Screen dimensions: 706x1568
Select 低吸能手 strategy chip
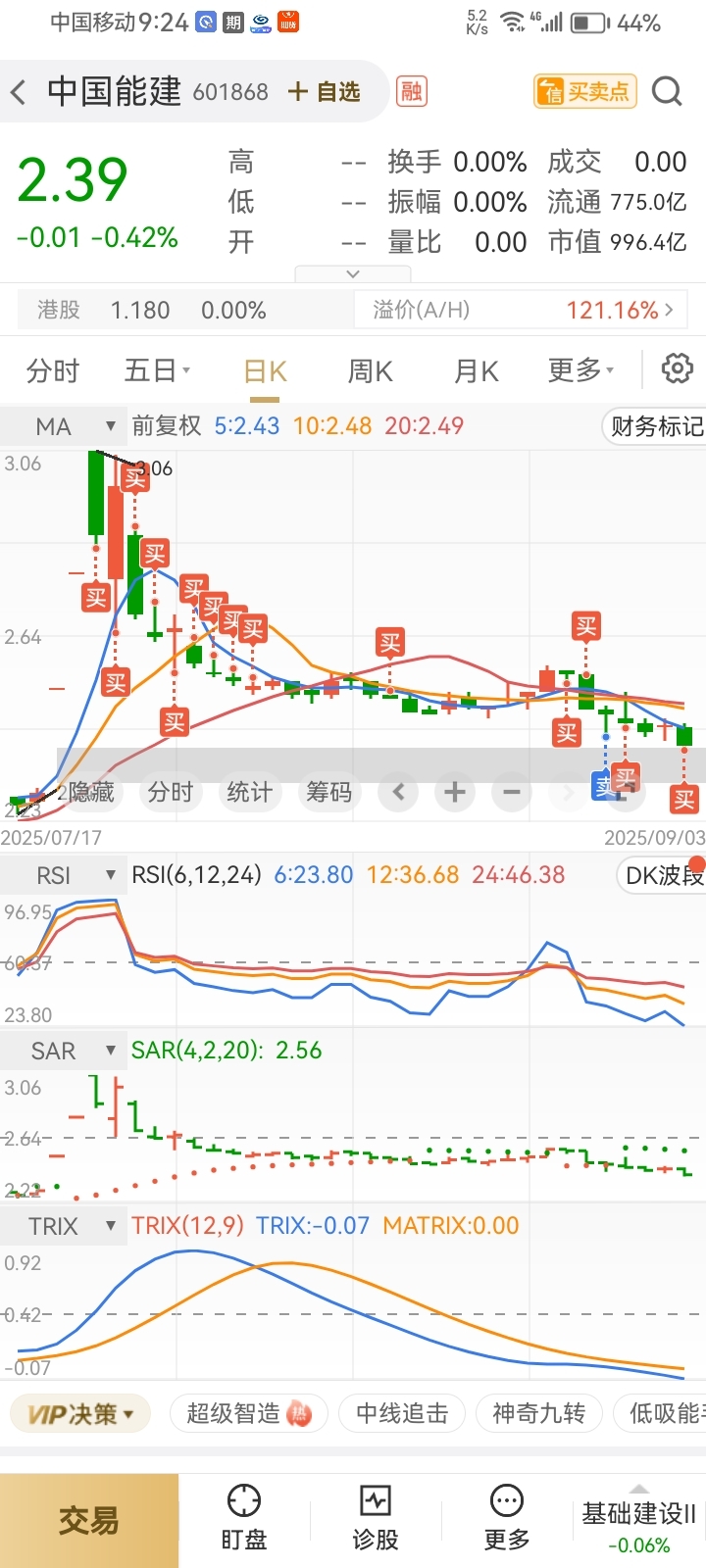click(x=660, y=1414)
